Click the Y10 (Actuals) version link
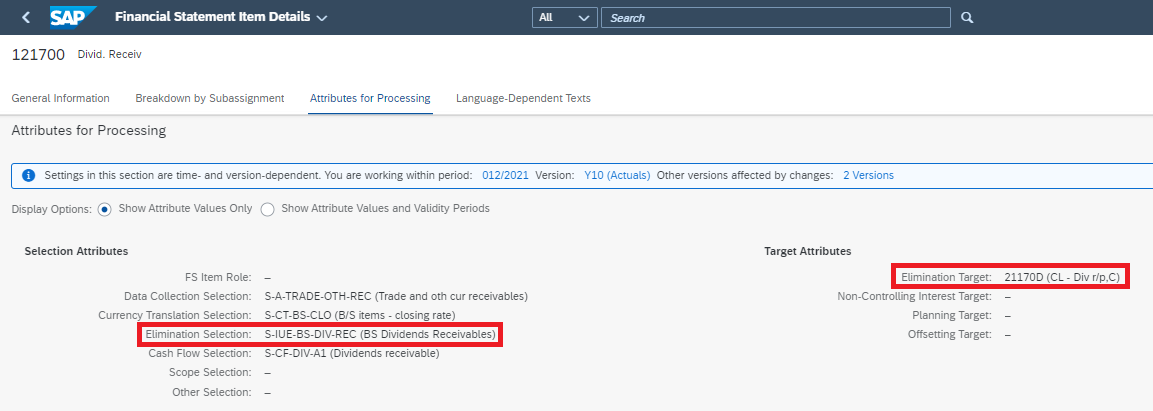1153x411 pixels. pos(617,175)
